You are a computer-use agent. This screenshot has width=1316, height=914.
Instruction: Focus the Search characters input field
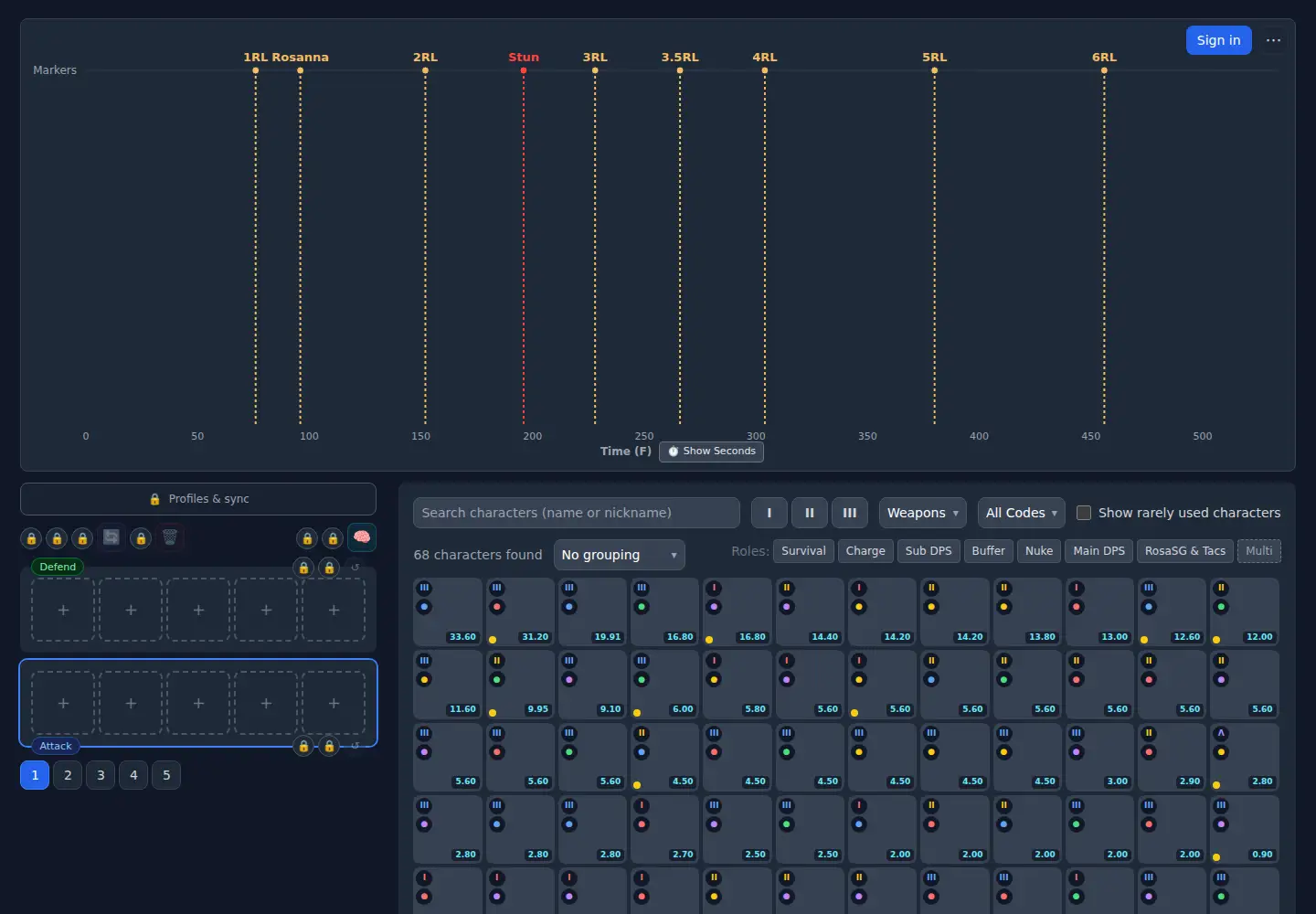point(577,513)
